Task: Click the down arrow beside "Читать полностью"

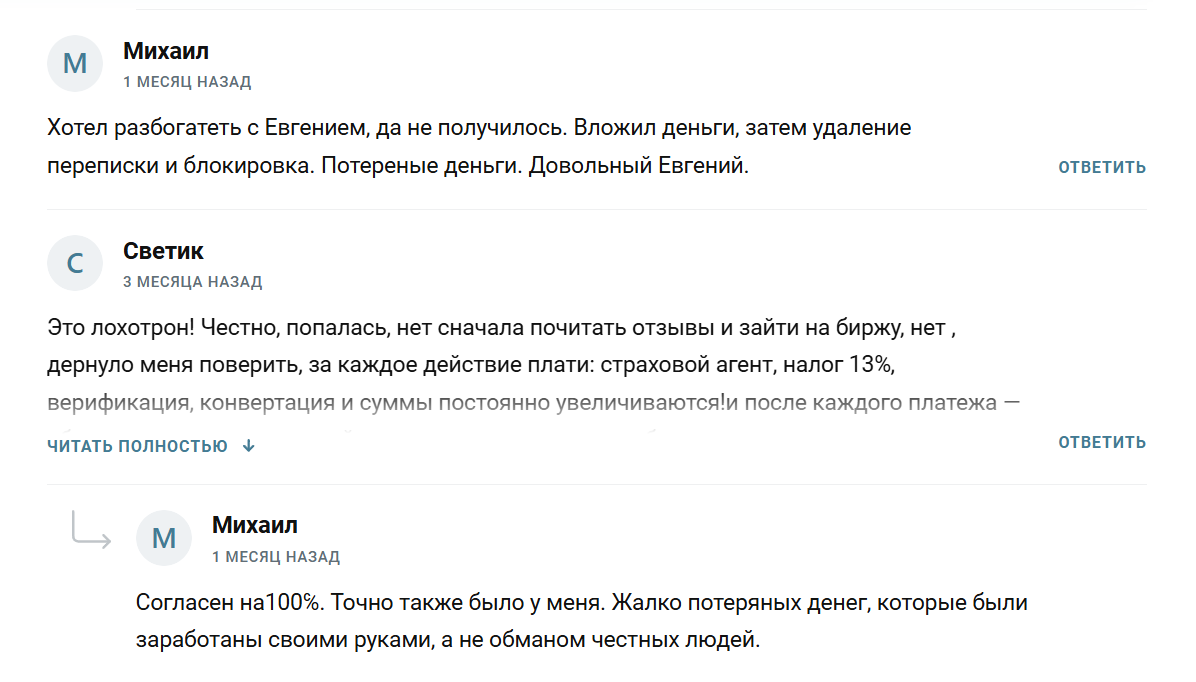Action: pos(249,446)
